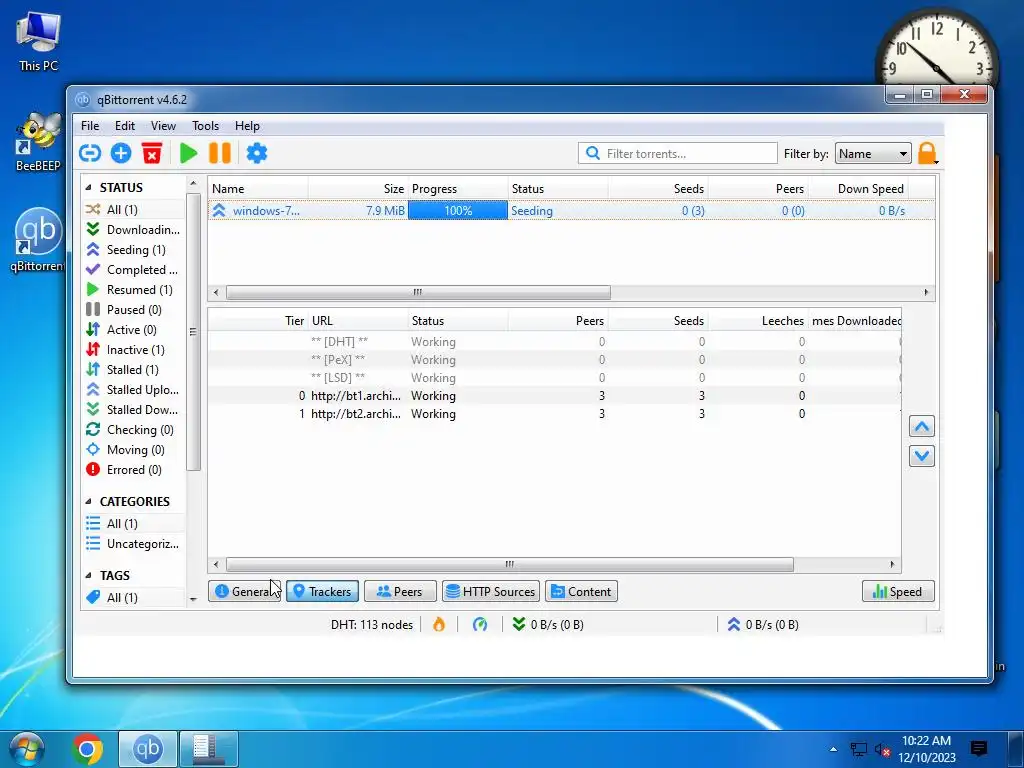Select the windows-7 torrent row
Screen dimensions: 1024x768
click(571, 210)
